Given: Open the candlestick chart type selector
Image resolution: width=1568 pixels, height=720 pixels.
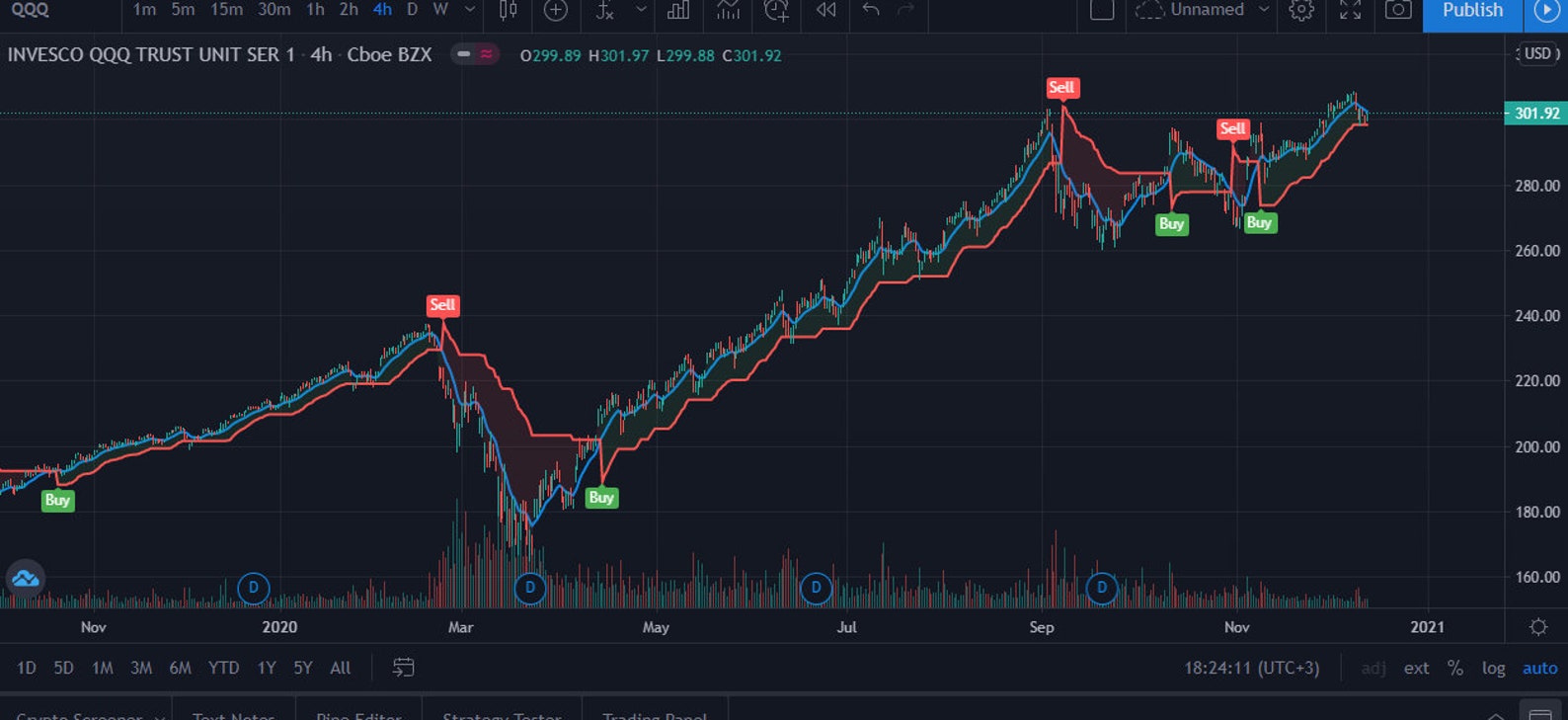Looking at the screenshot, I should tap(509, 11).
